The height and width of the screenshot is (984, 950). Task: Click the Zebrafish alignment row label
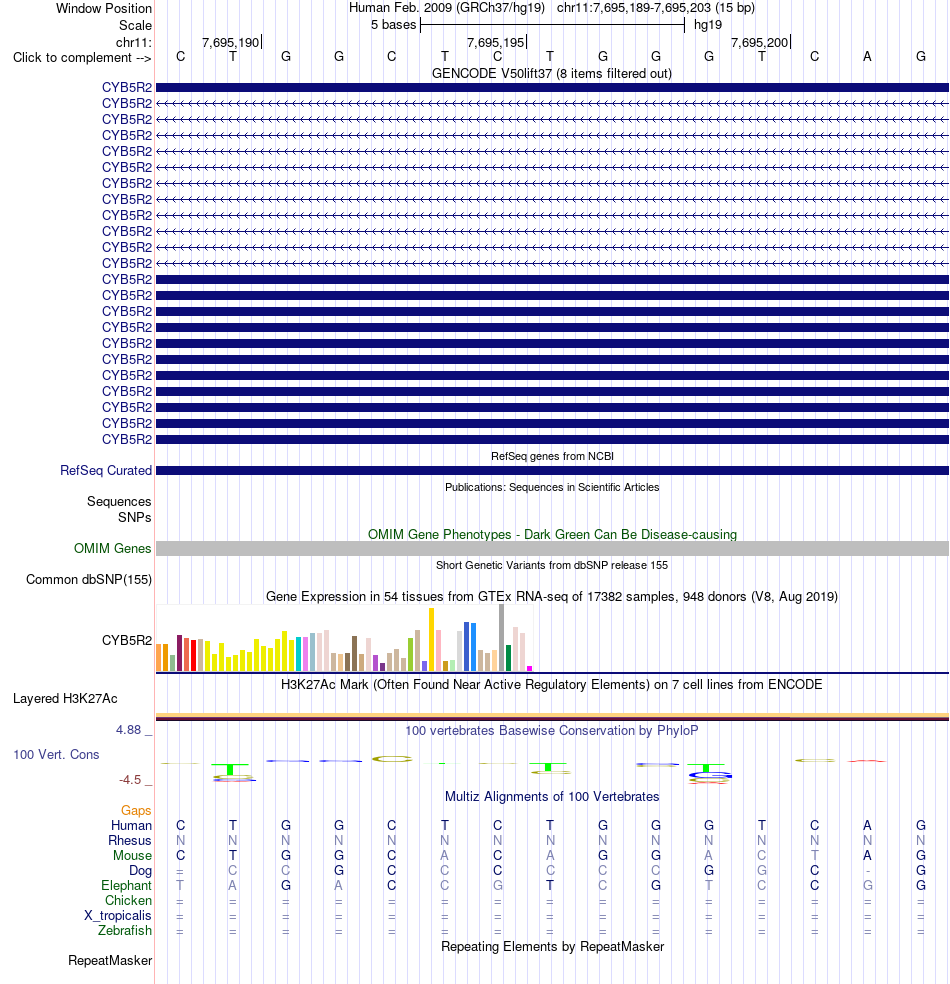pos(125,931)
